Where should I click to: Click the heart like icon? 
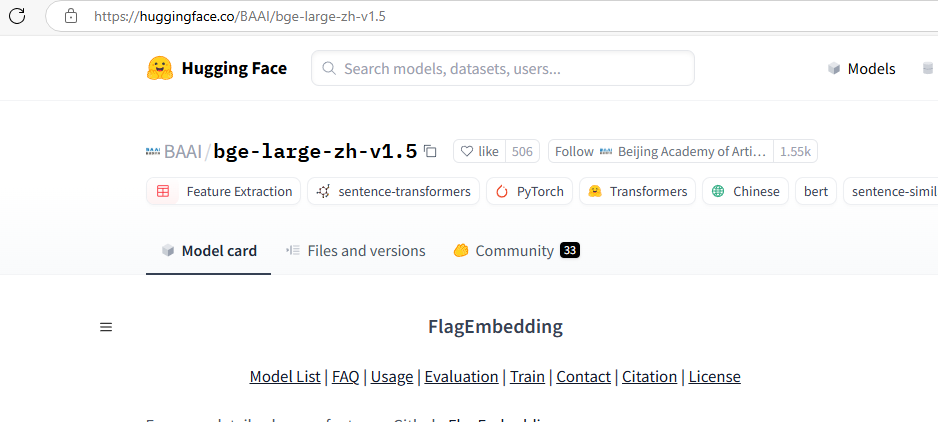point(467,151)
